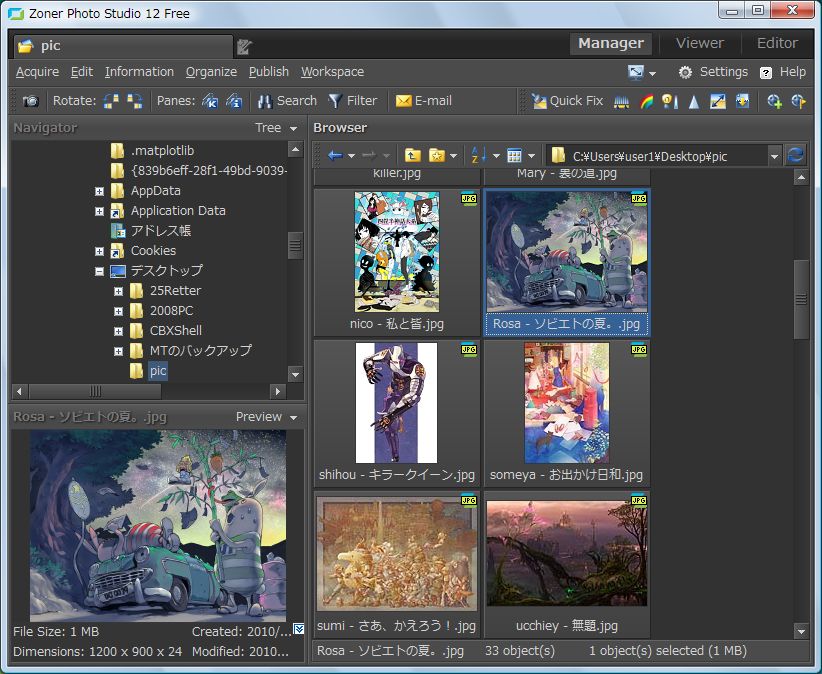Screen dimensions: 822x674
Task: Apply Quick Fix to the photo
Action: click(567, 101)
